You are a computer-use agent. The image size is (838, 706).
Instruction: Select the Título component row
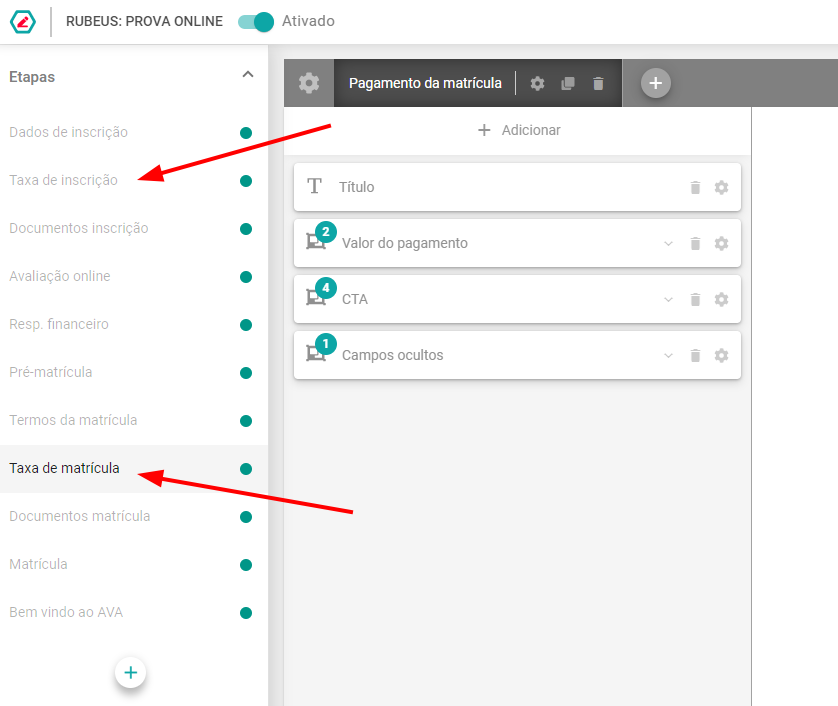tap(517, 187)
